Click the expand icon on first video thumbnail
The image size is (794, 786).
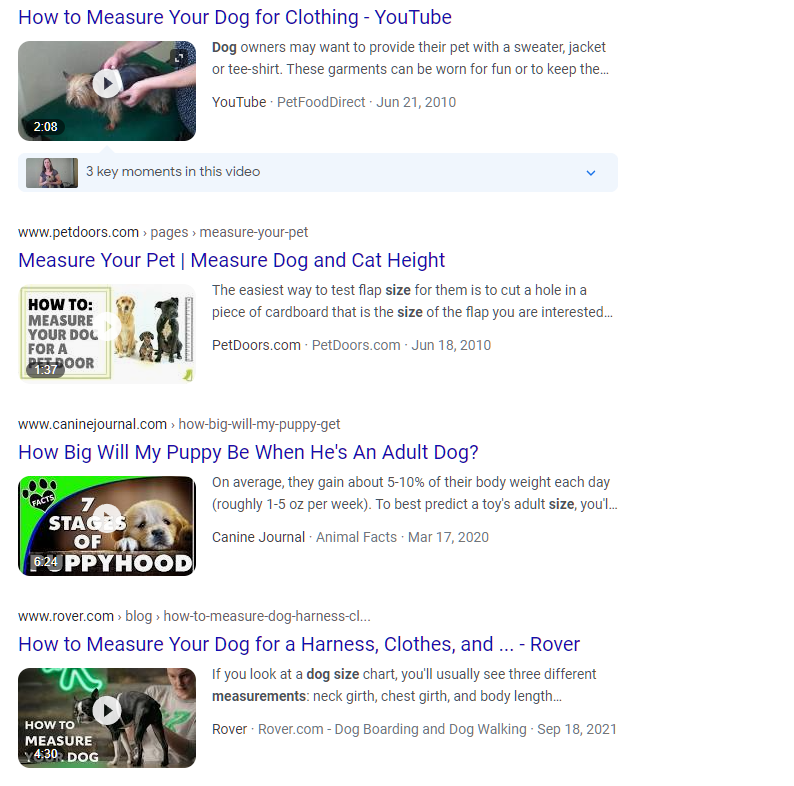[x=179, y=58]
